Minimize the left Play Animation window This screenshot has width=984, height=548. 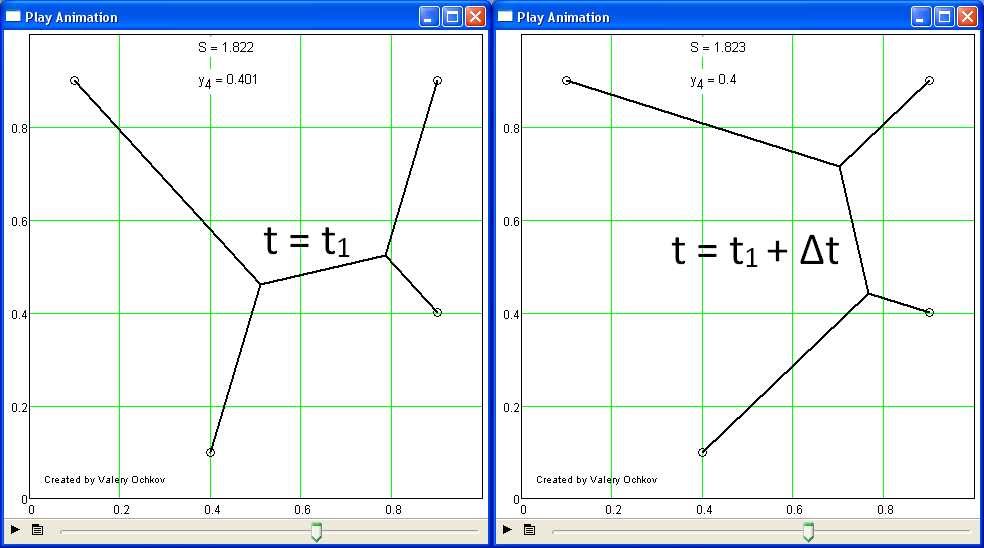(429, 17)
